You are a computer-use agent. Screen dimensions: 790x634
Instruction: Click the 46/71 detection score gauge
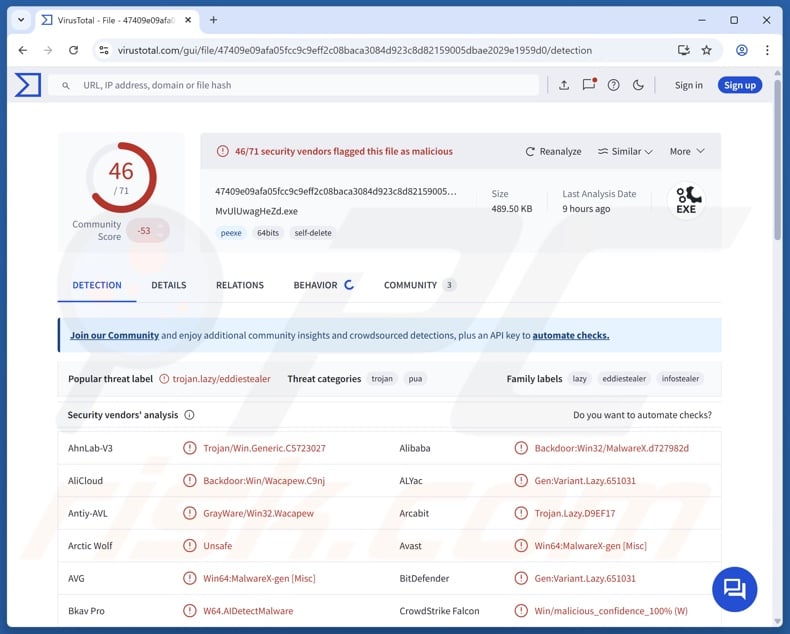pos(121,177)
